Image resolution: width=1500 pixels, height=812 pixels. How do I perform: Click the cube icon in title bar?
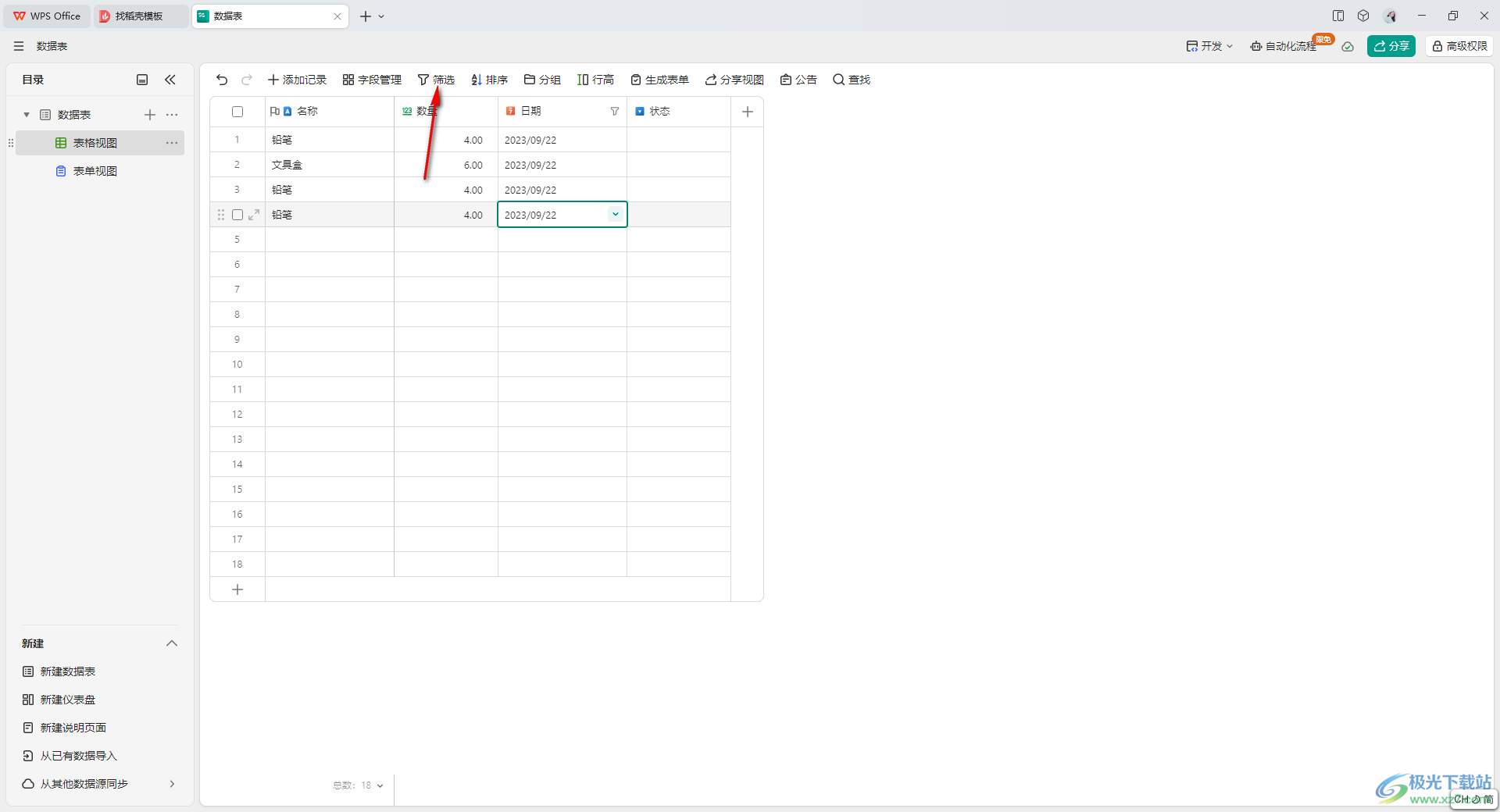tap(1363, 16)
